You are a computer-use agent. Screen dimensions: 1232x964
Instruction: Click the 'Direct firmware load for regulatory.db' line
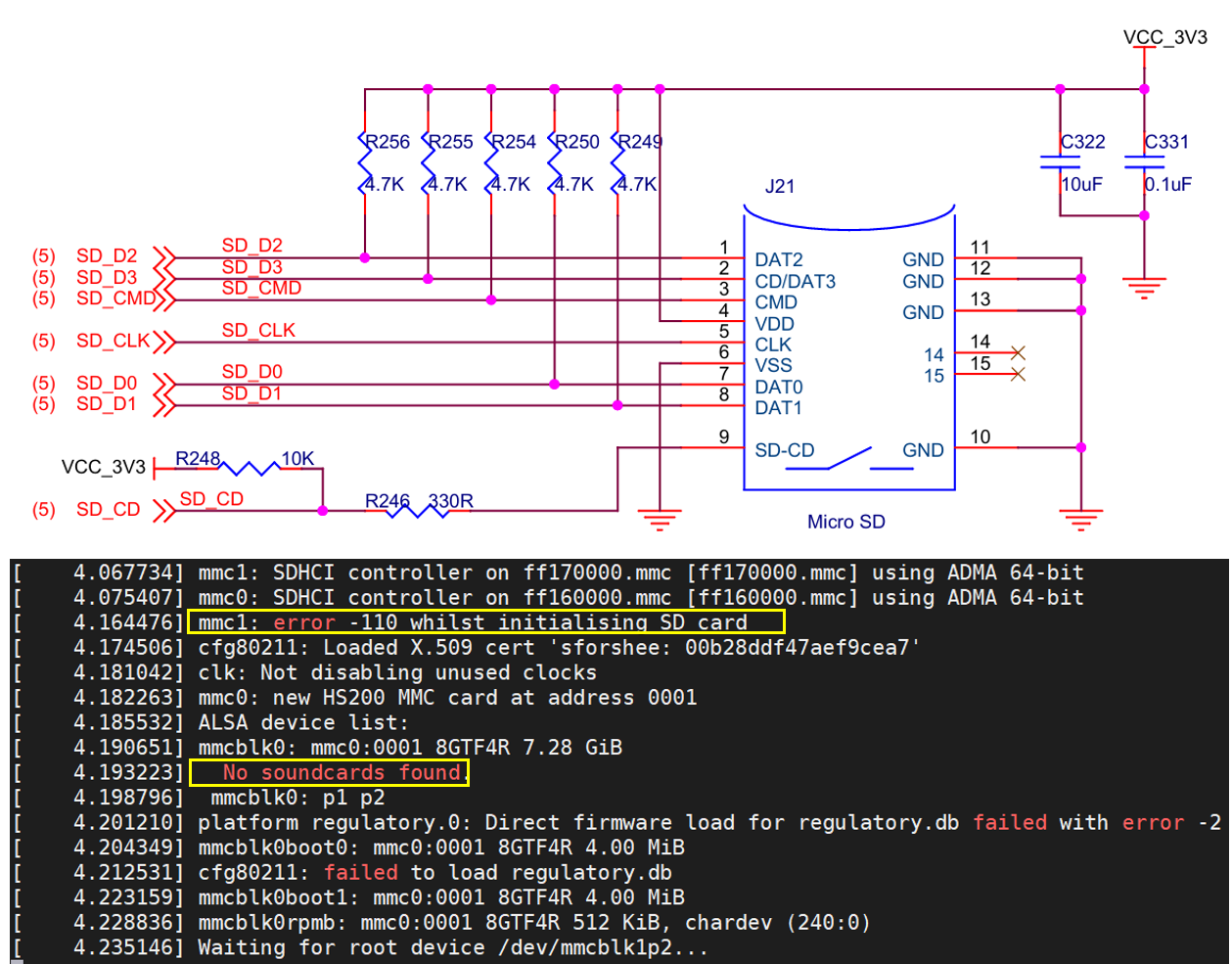point(709,823)
